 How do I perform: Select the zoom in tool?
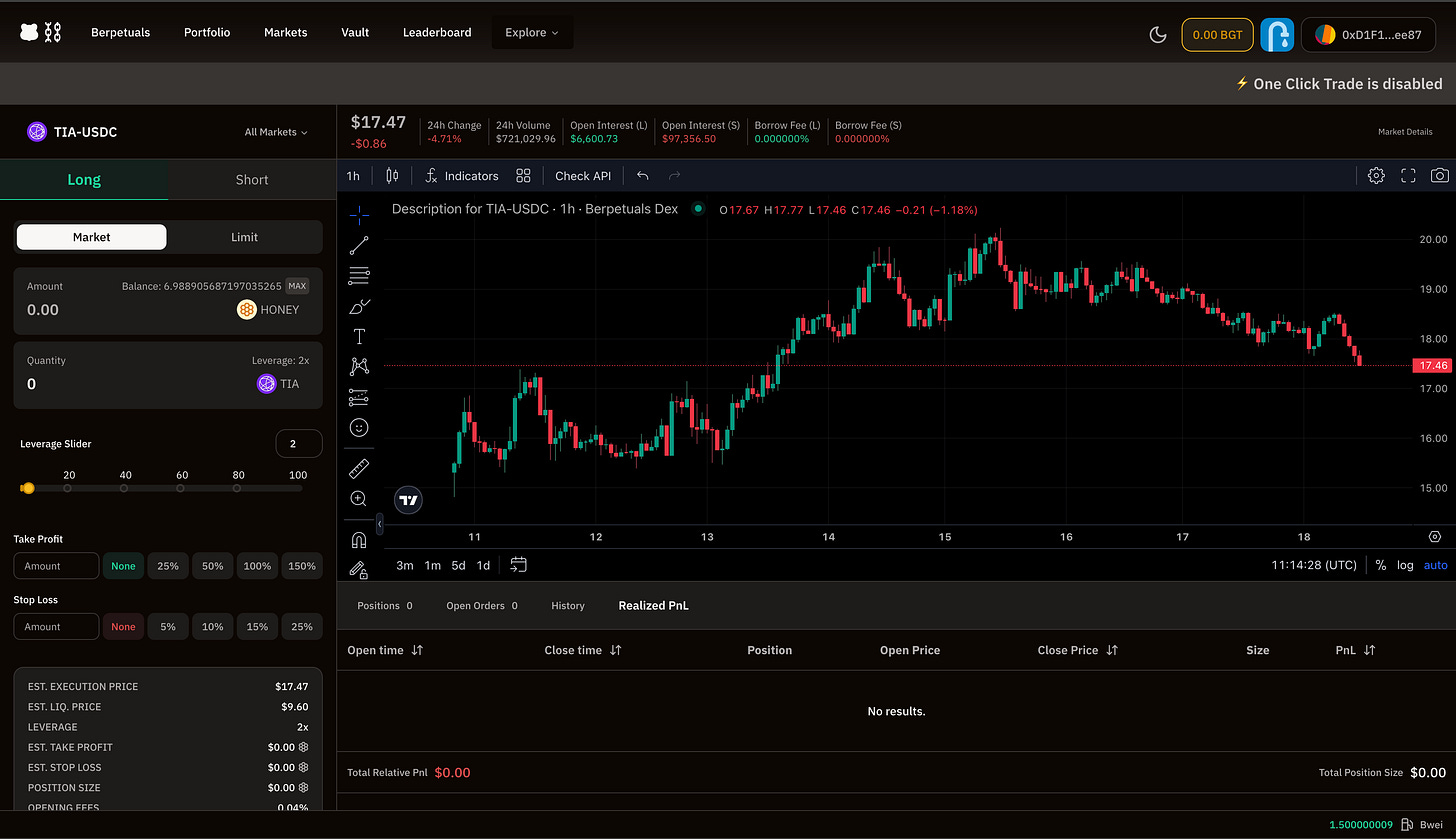(x=359, y=498)
